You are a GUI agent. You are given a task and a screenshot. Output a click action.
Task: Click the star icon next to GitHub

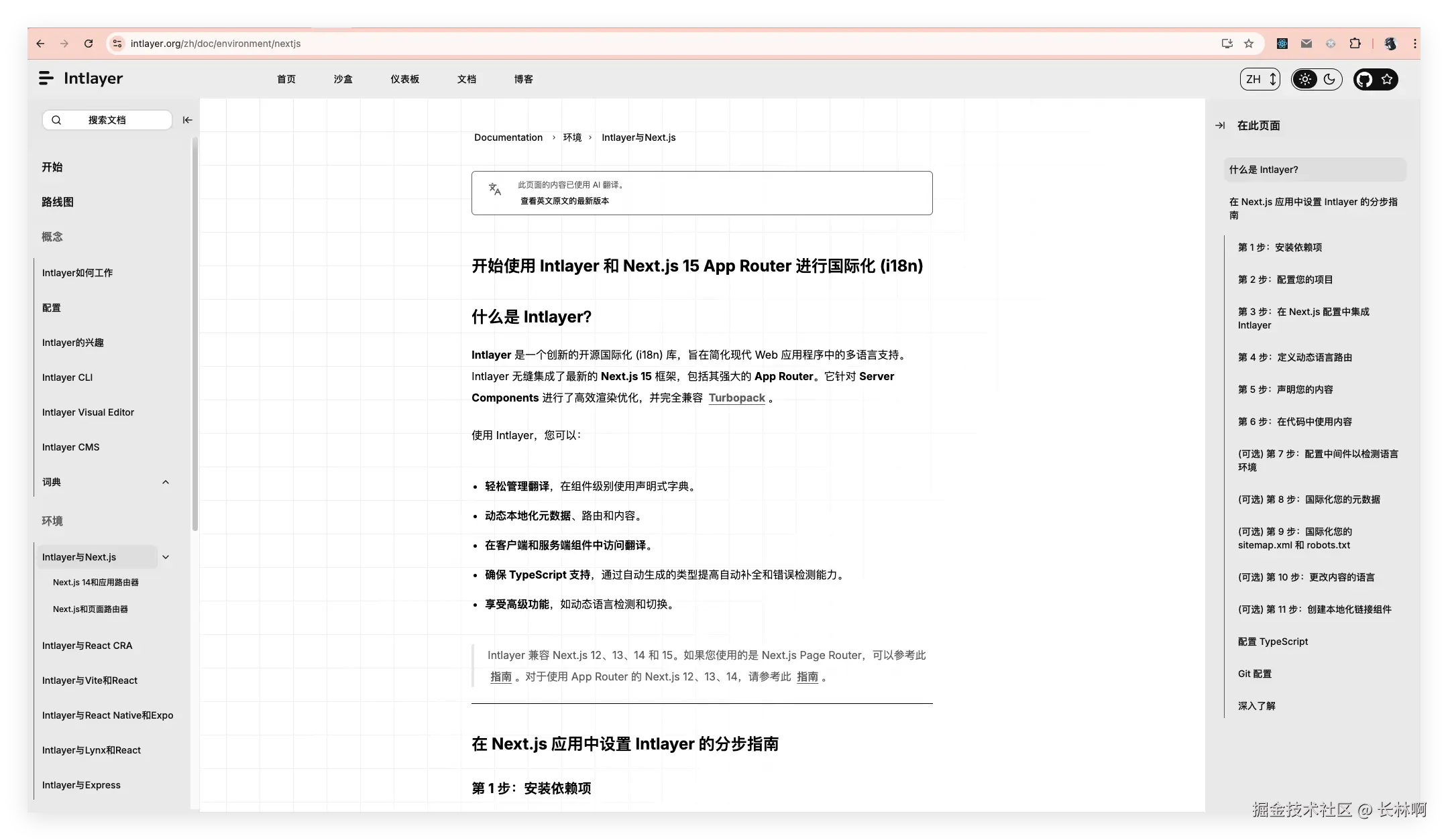[x=1387, y=79]
